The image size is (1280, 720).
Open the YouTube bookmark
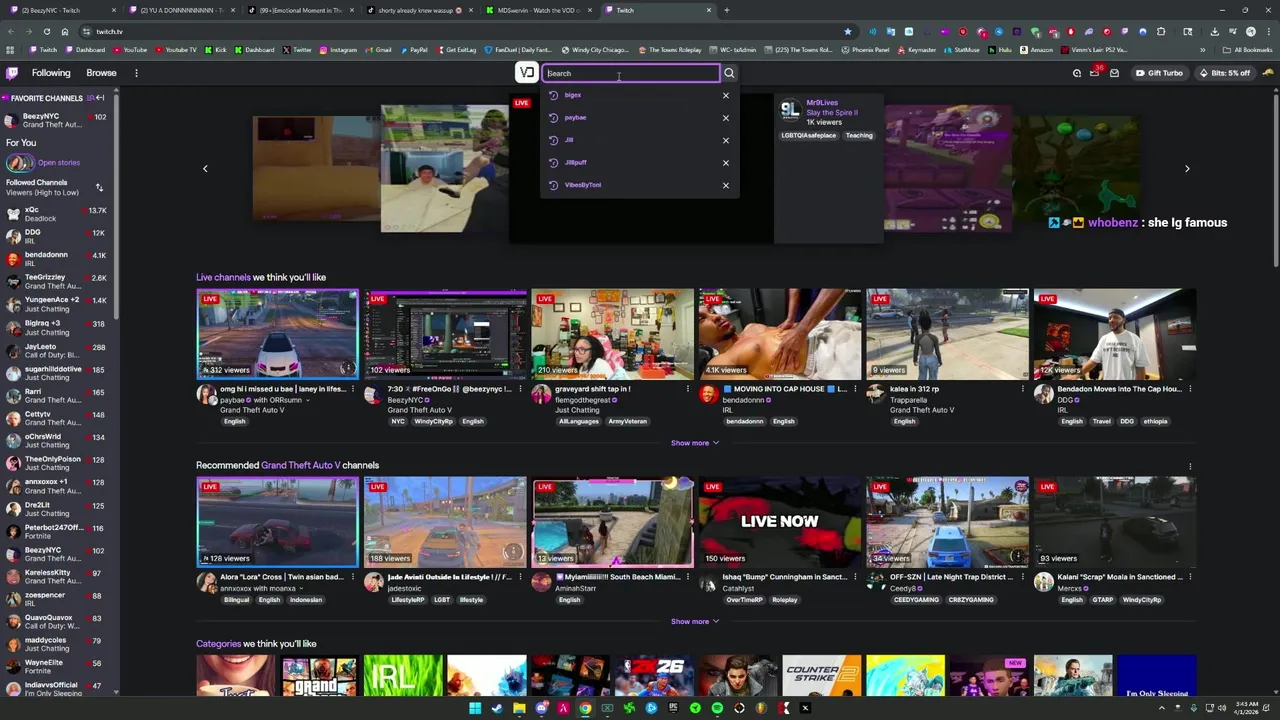[130, 50]
